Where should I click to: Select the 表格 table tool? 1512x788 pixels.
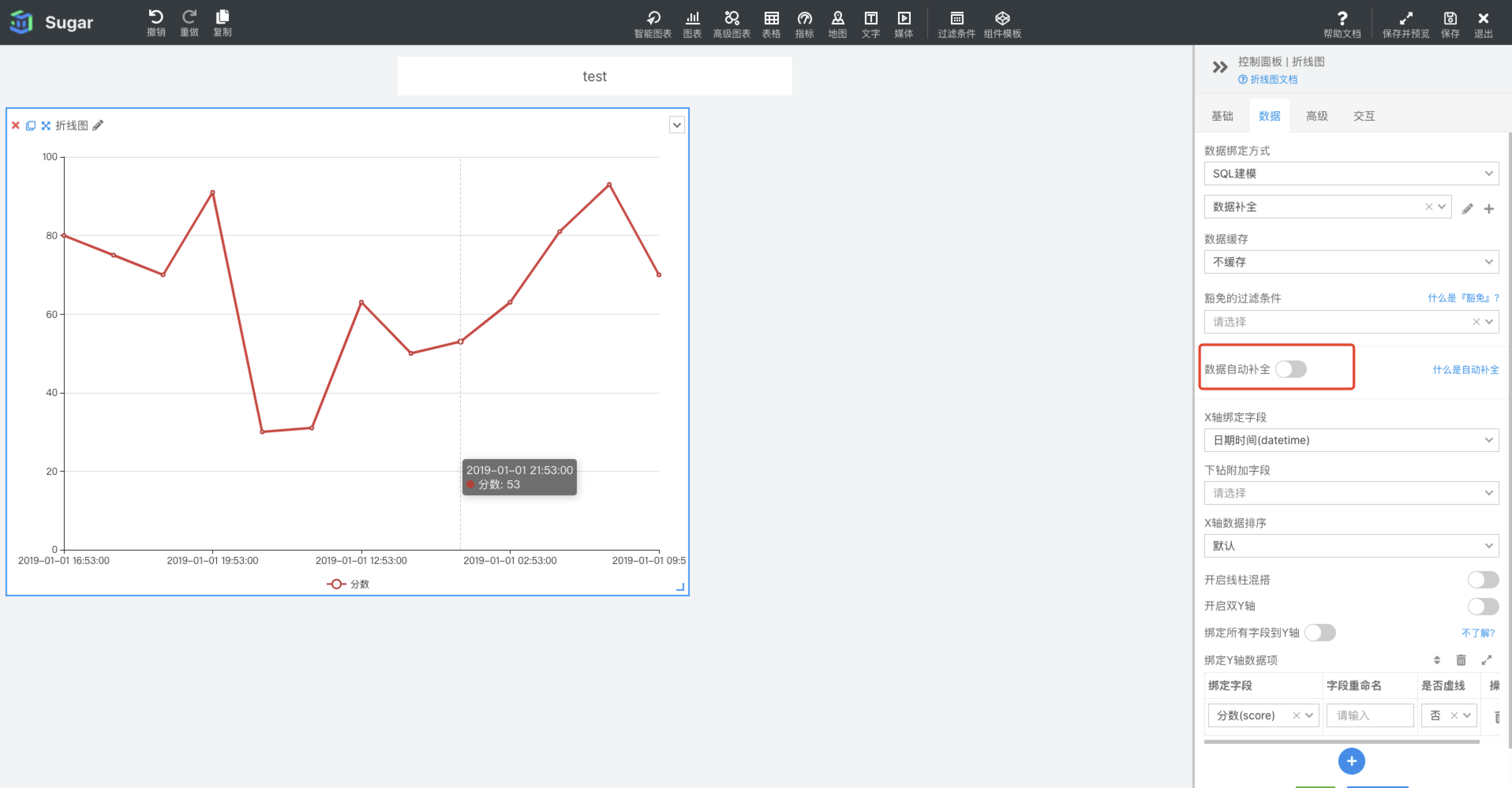[x=771, y=24]
